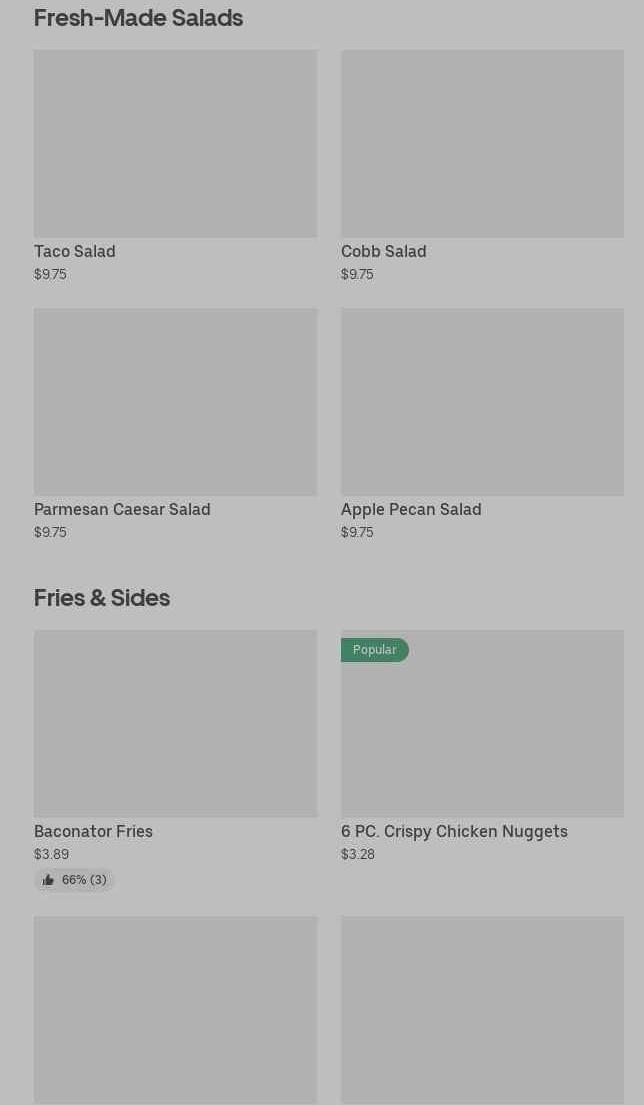Open the bottom-right unlabeled item image
The height and width of the screenshot is (1105, 644).
[482, 1010]
